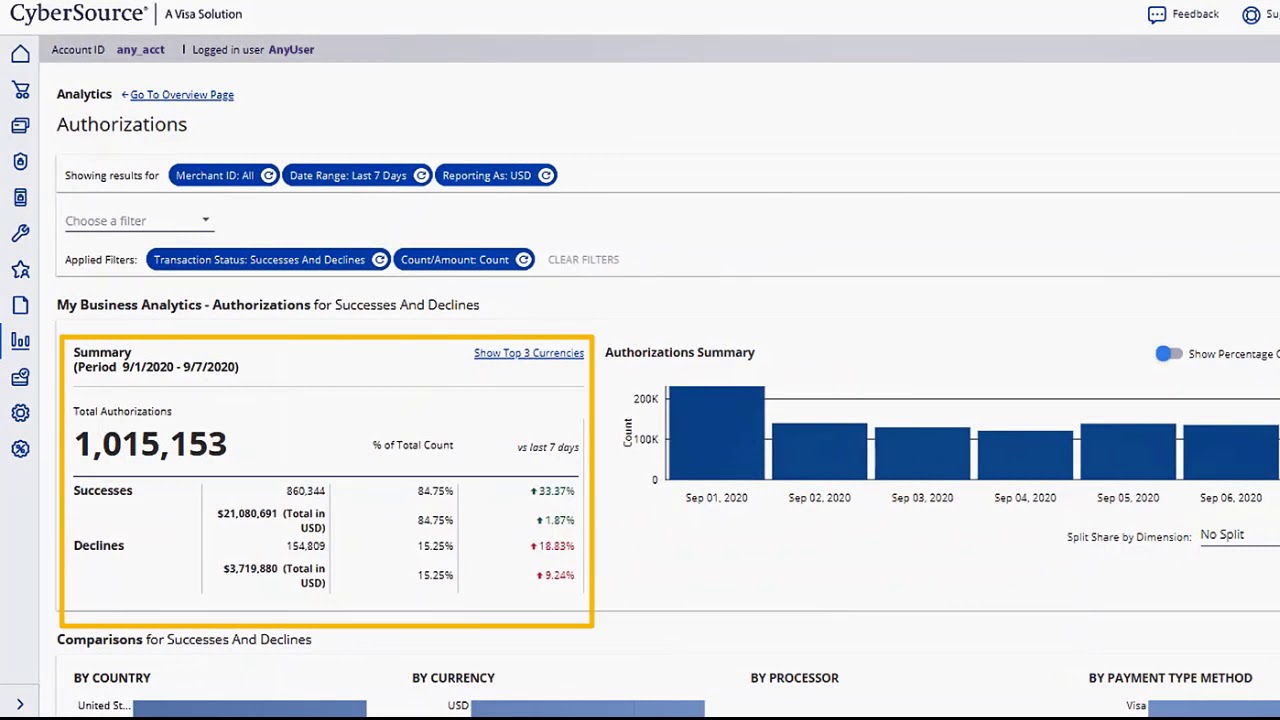The image size is (1280, 720).
Task: Open the document page icon in sidebar
Action: 20,306
